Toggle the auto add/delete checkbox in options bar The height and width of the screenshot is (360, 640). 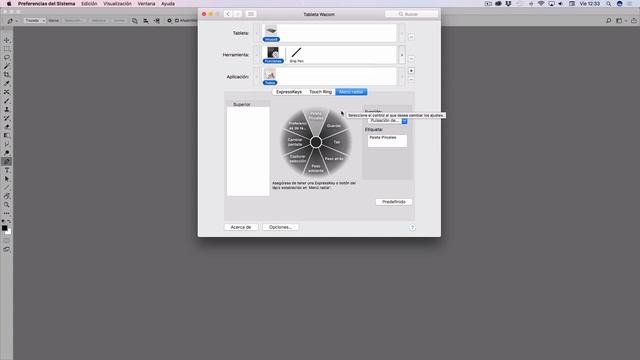pyautogui.click(x=177, y=20)
